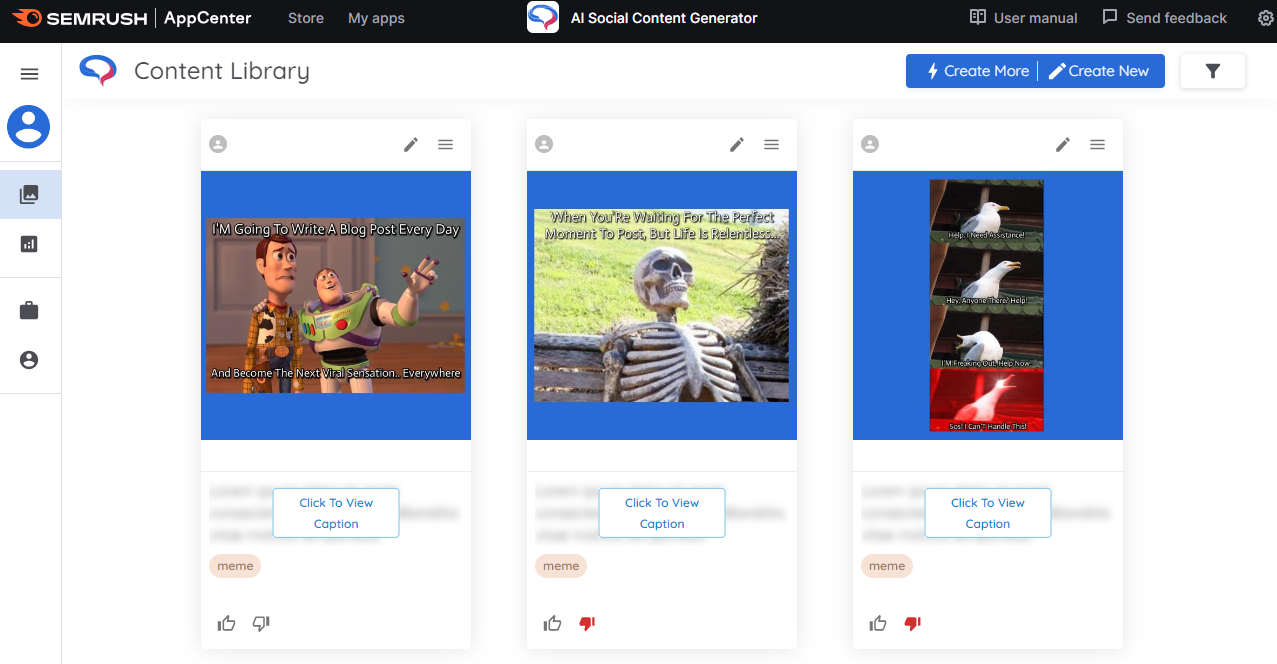Image resolution: width=1277 pixels, height=664 pixels.
Task: Edit the Toy Story meme with pencil icon
Action: coord(411,145)
